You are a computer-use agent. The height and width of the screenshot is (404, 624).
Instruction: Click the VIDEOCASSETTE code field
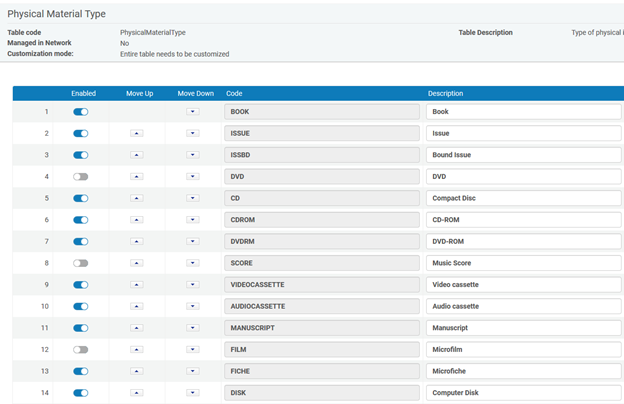pos(322,285)
